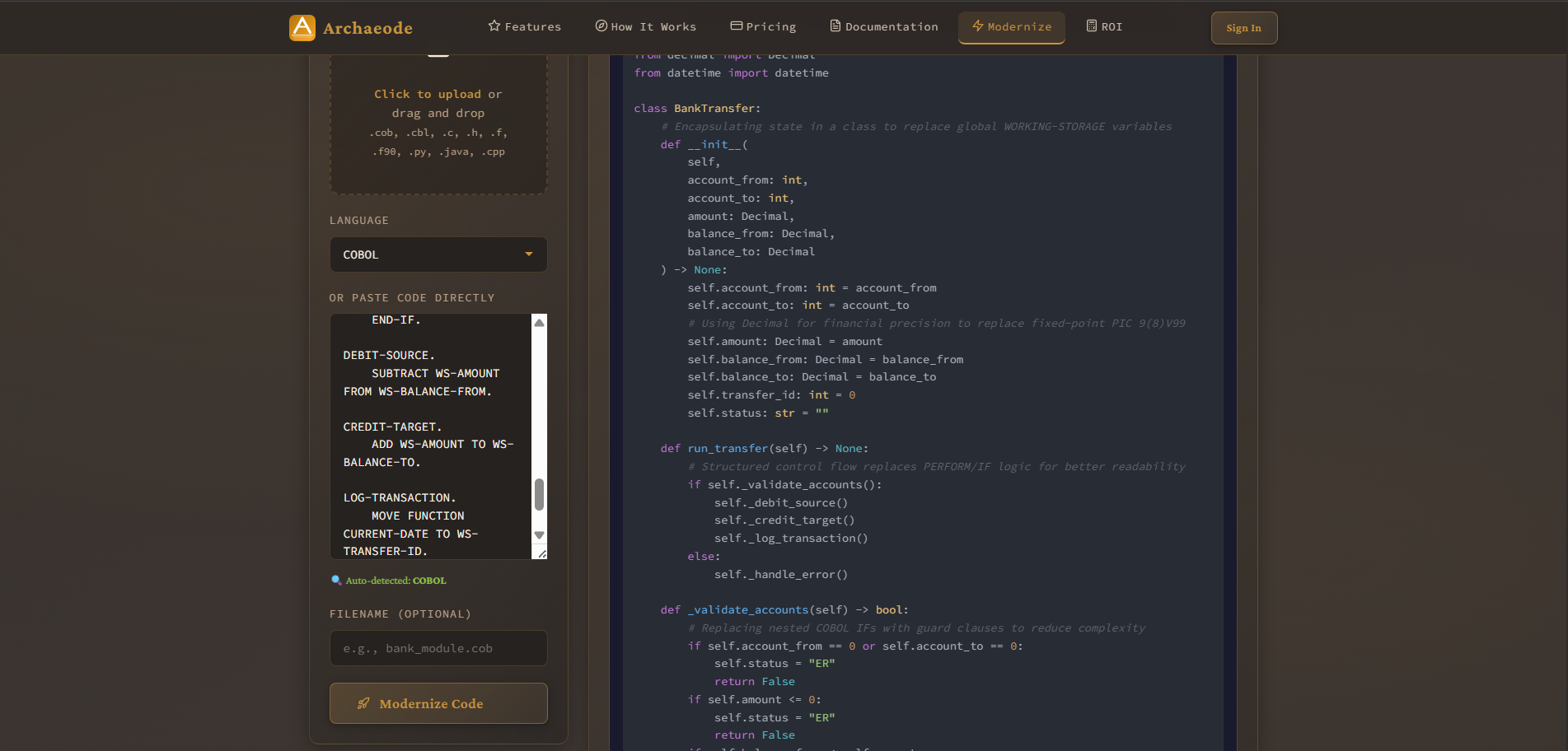Screen dimensions: 1568x751
Task: Click the document icon beside Documentation
Action: pyautogui.click(x=835, y=26)
